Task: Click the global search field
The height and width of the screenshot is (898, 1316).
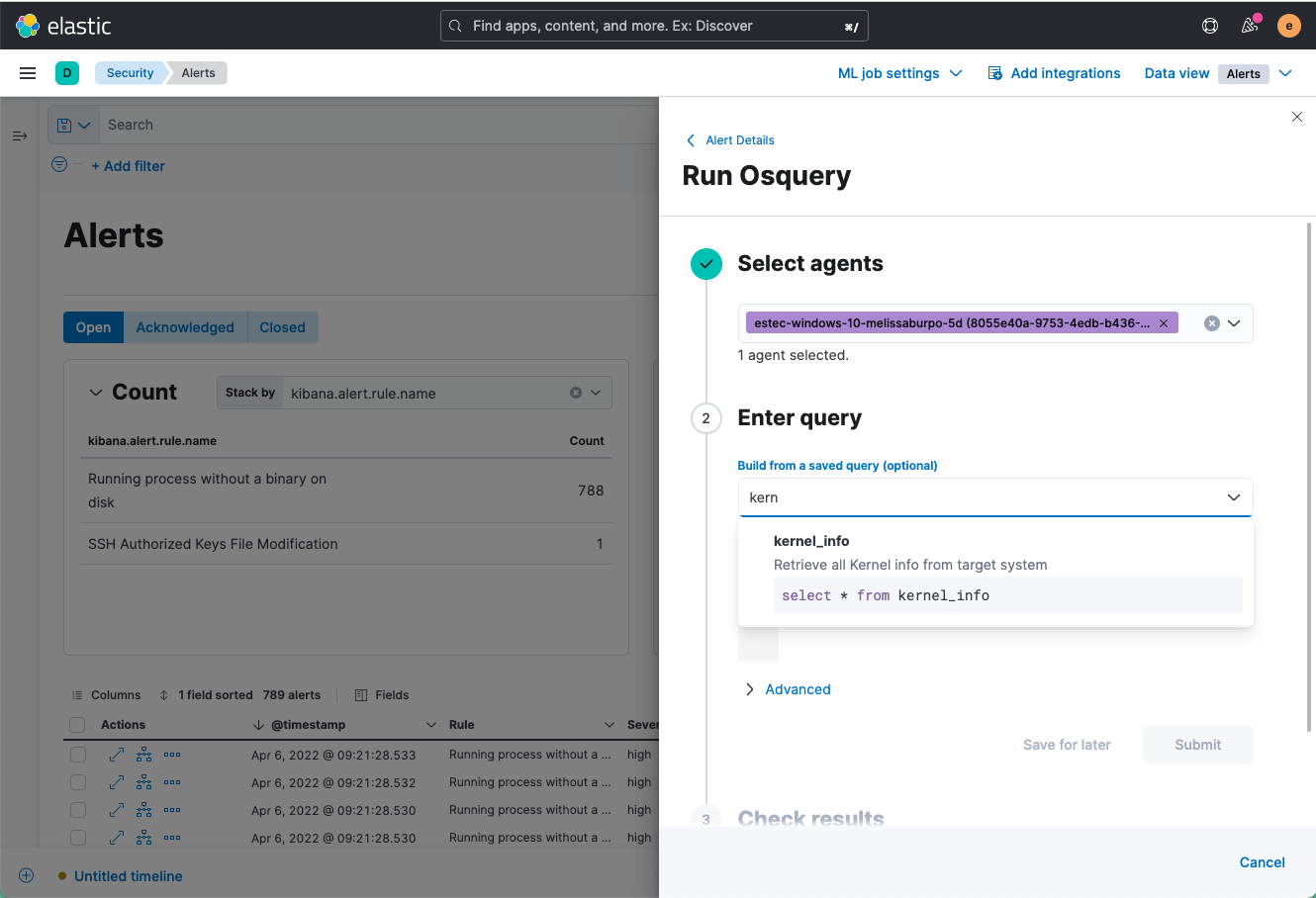Action: pos(654,26)
